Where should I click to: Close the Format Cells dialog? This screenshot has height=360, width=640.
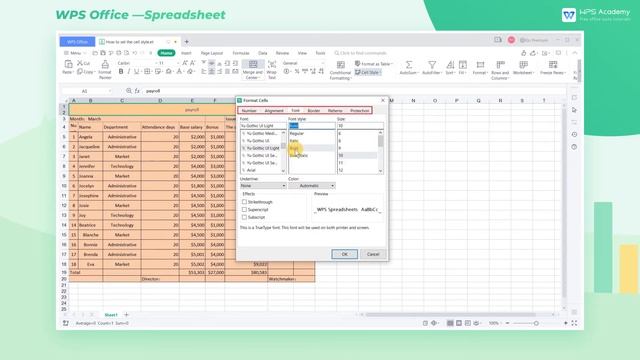click(x=382, y=100)
